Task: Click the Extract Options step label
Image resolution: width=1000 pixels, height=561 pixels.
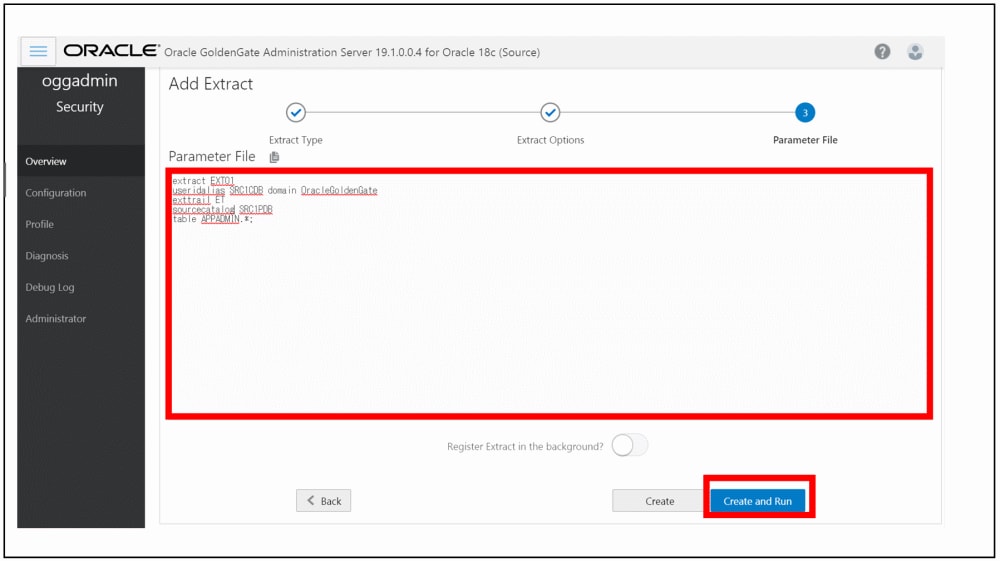Action: point(550,140)
